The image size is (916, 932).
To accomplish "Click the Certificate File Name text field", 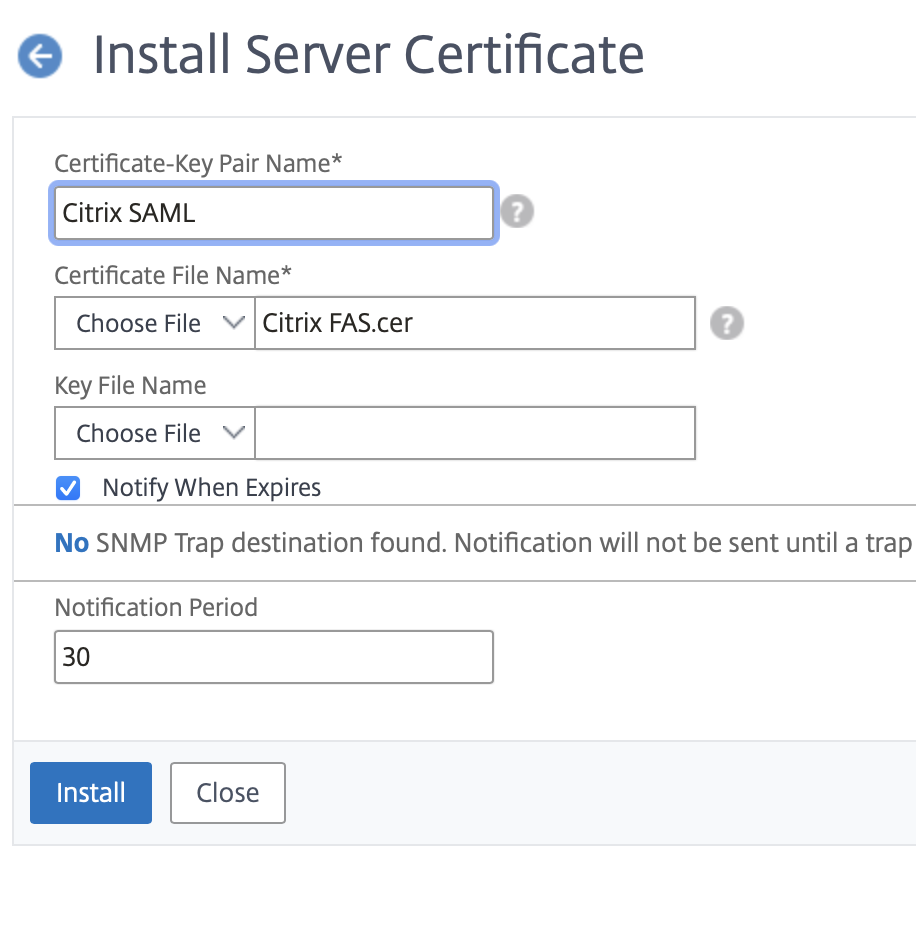I will 475,323.
